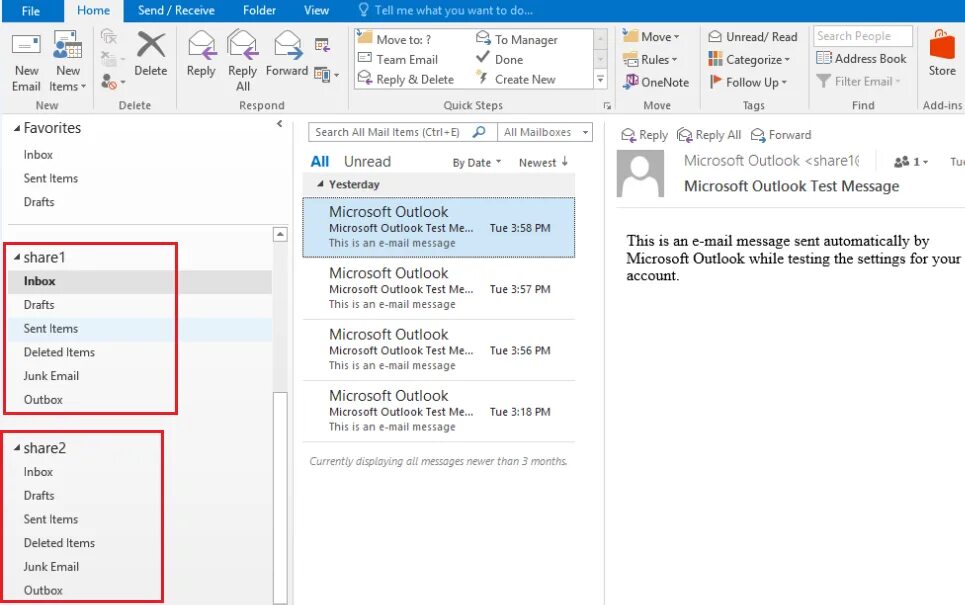Open the Quick Steps dialog launcher
This screenshot has height=605, width=965.
click(607, 106)
